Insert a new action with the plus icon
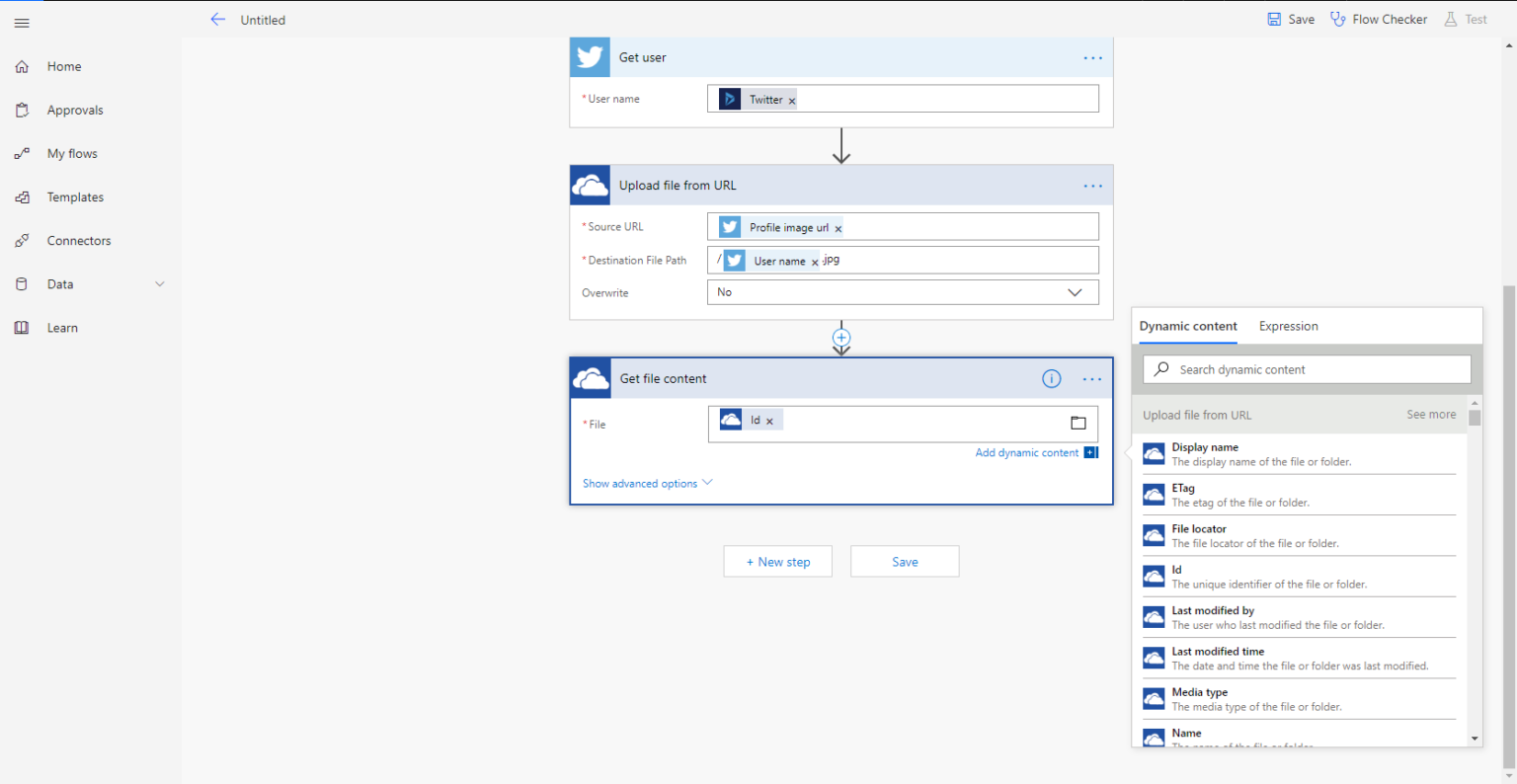Image resolution: width=1517 pixels, height=784 pixels. [840, 338]
